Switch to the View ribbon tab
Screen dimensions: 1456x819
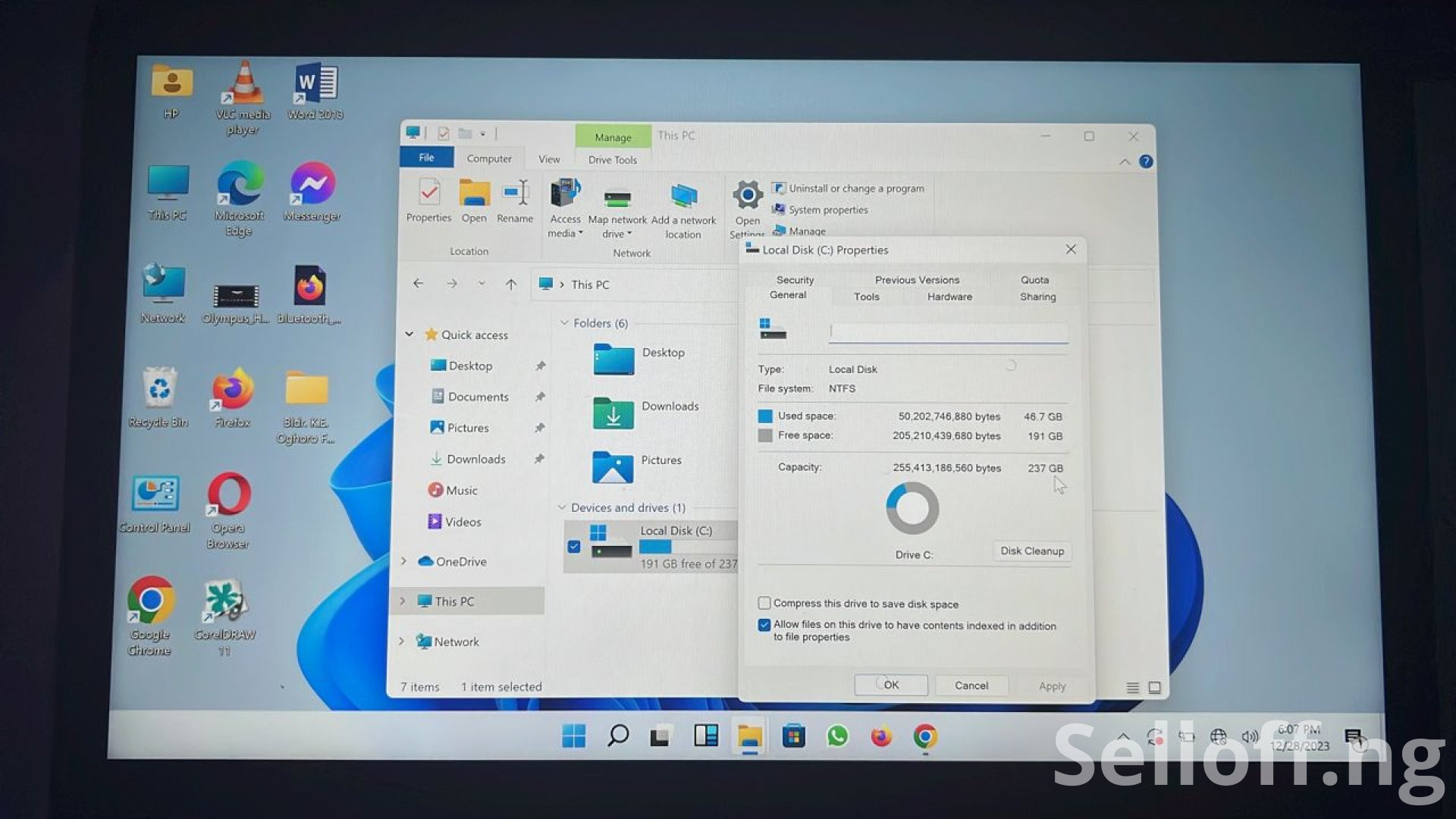pos(549,159)
